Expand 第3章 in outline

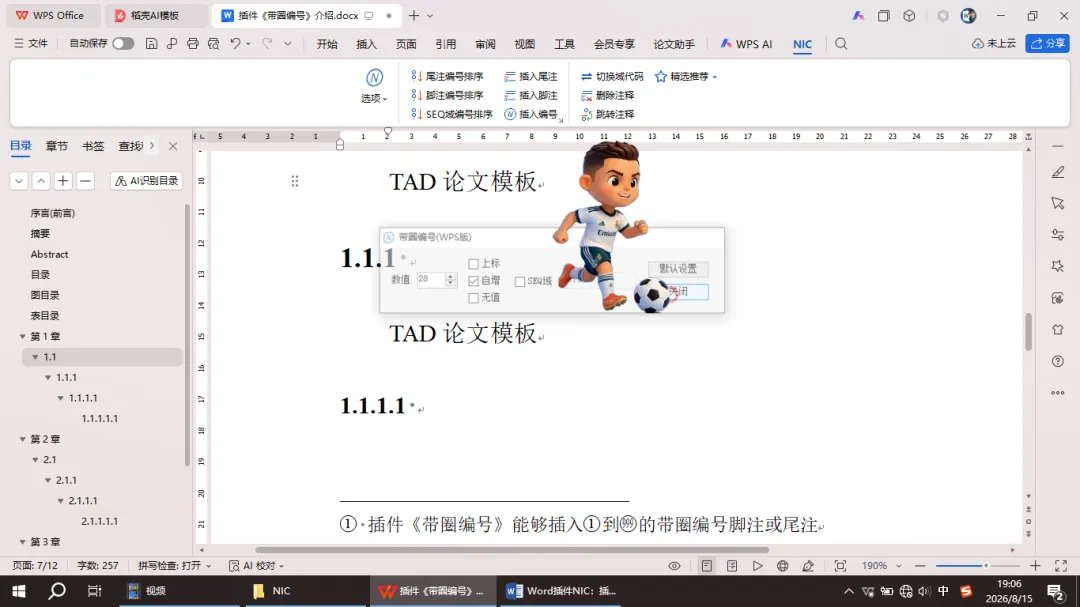(x=23, y=542)
